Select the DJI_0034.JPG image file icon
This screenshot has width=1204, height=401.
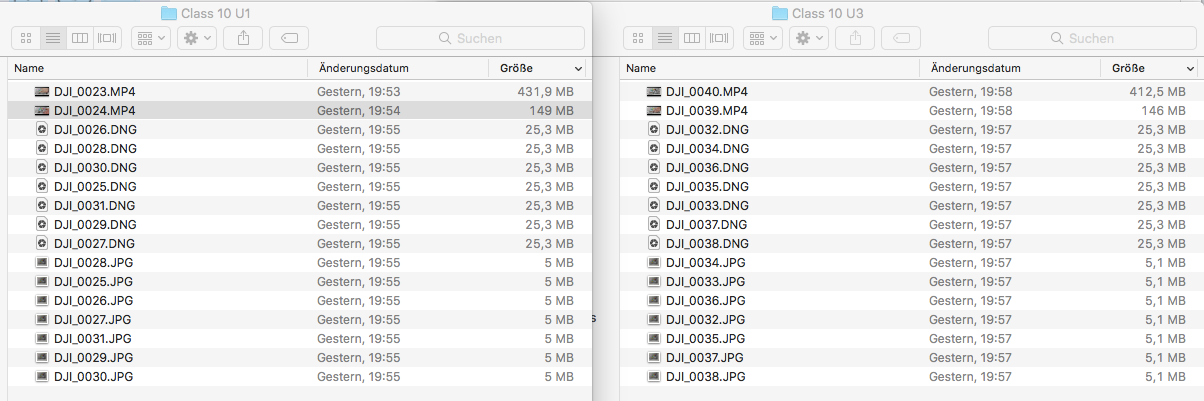(653, 262)
